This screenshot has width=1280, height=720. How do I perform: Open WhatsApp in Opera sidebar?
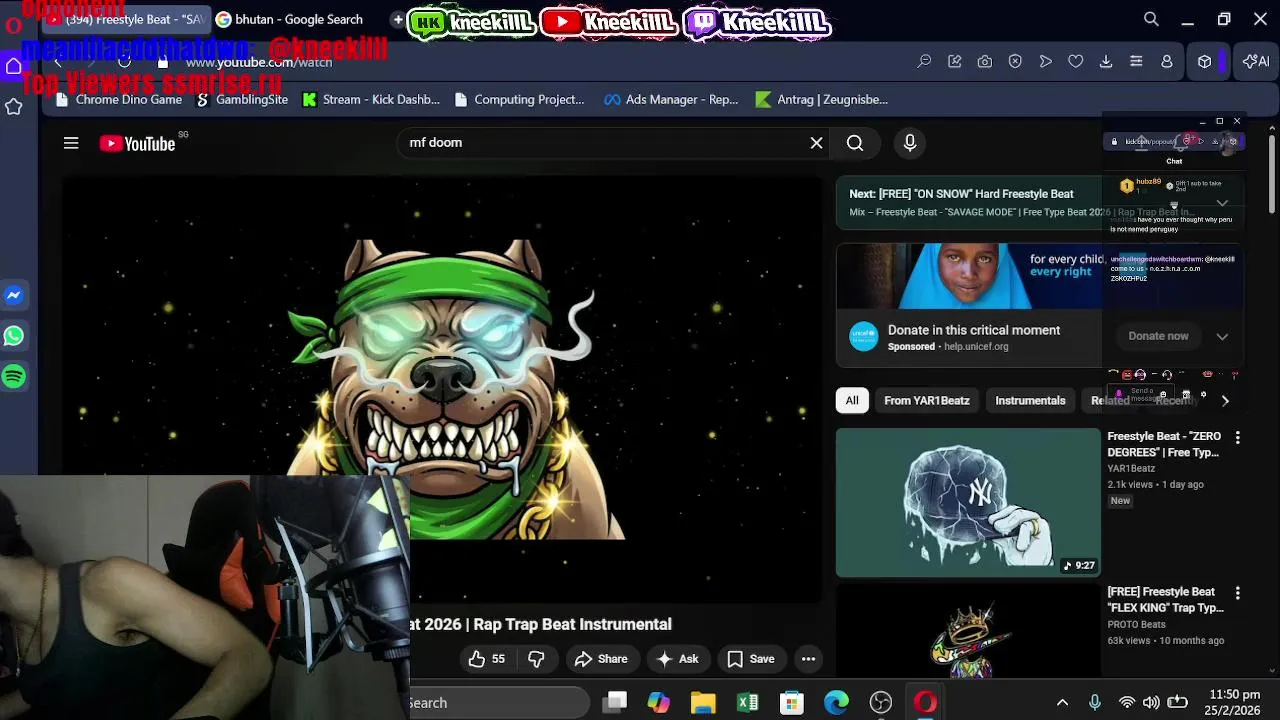point(14,336)
